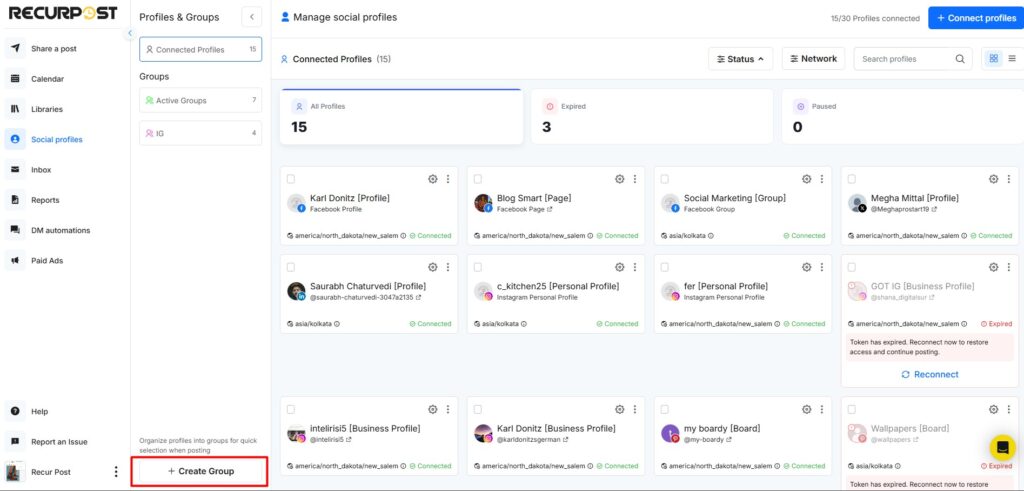Select the Social Marketing [Group] checkbox
Image resolution: width=1024 pixels, height=491 pixels.
click(x=664, y=179)
